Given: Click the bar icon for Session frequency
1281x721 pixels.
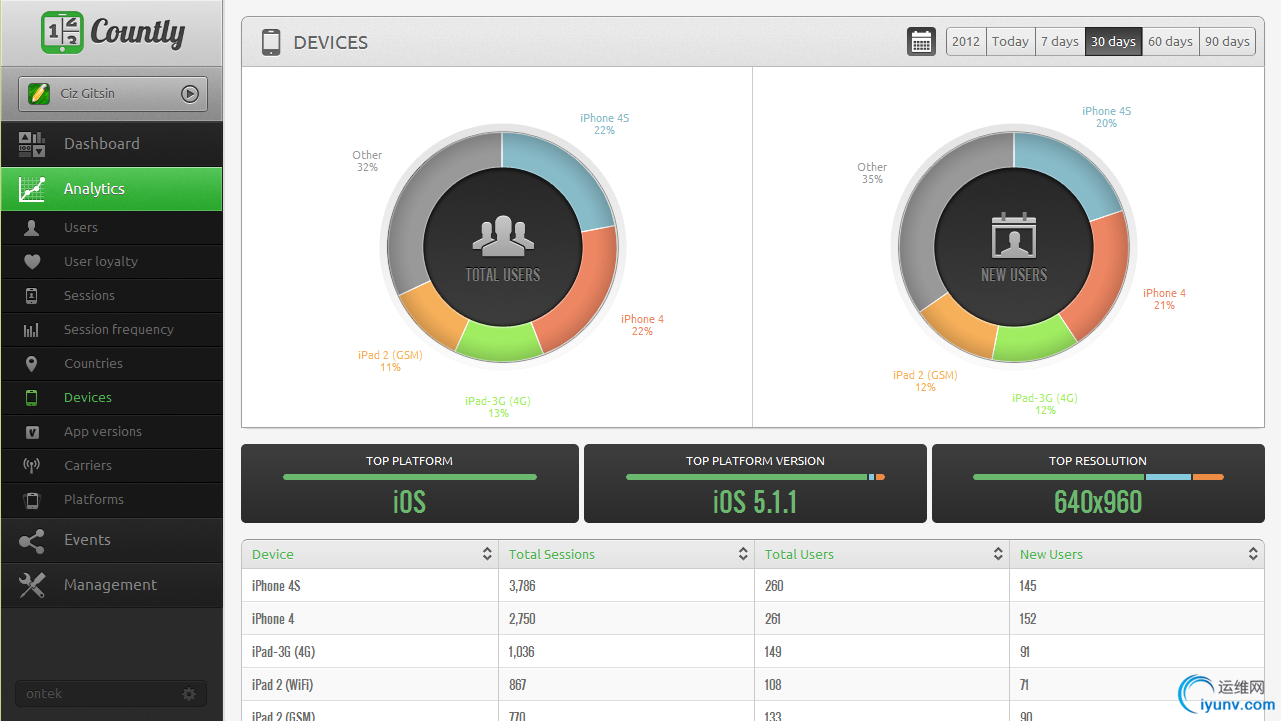Looking at the screenshot, I should pyautogui.click(x=32, y=330).
